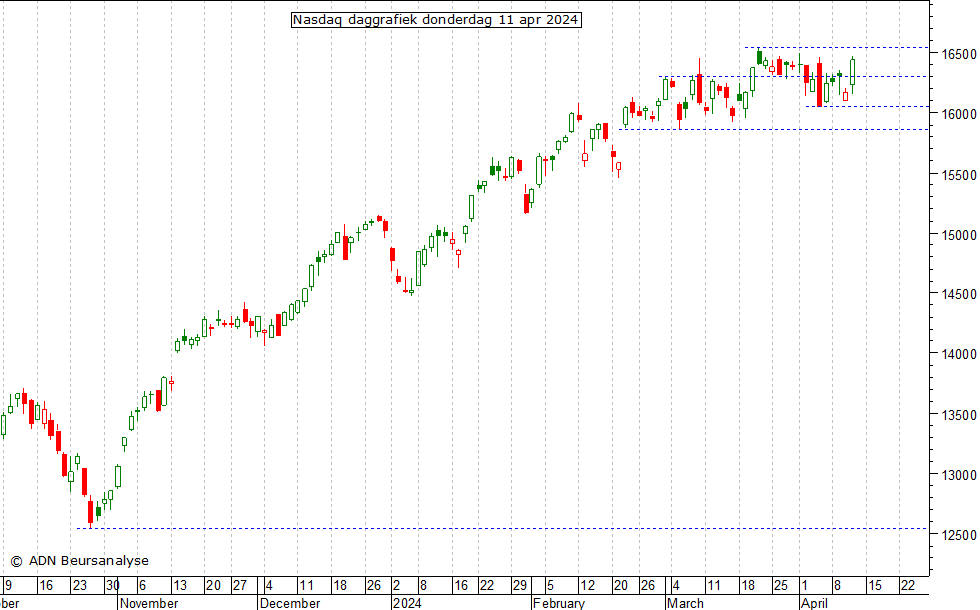The image size is (980, 610).
Task: Click the 13000 price axis label
Action: pos(959,475)
